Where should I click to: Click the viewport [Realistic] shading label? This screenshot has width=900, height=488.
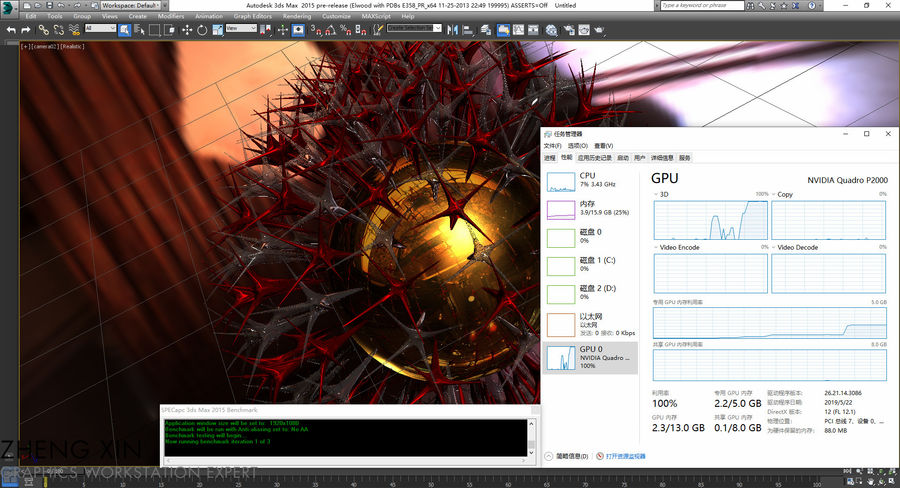point(72,47)
